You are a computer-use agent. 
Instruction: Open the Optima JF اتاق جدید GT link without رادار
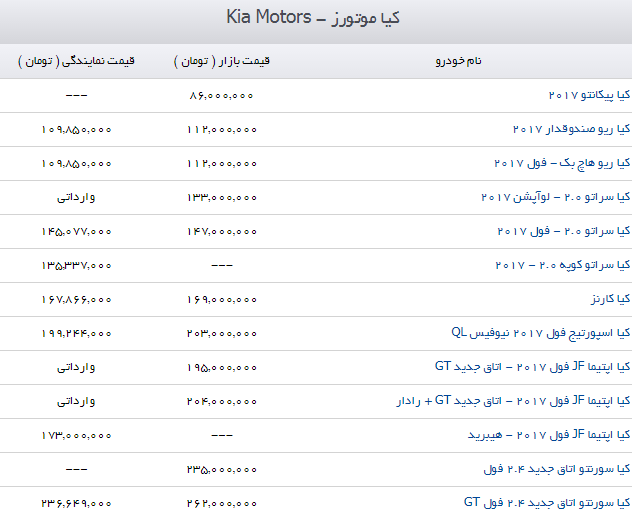pos(532,367)
